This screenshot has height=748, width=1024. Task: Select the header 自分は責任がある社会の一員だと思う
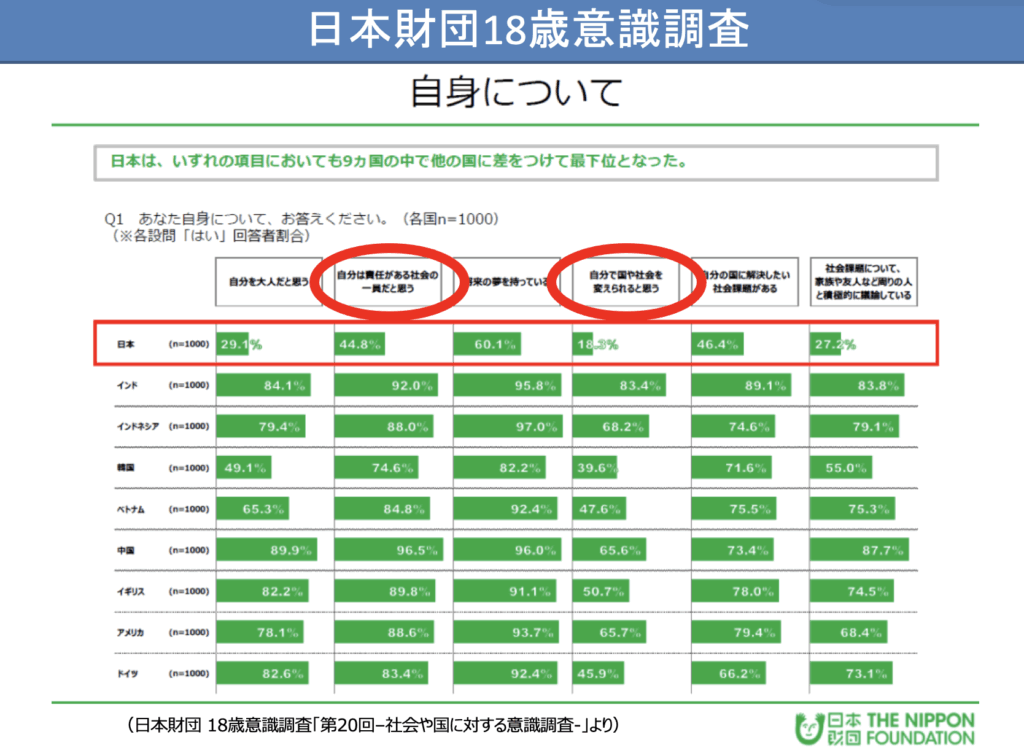388,282
